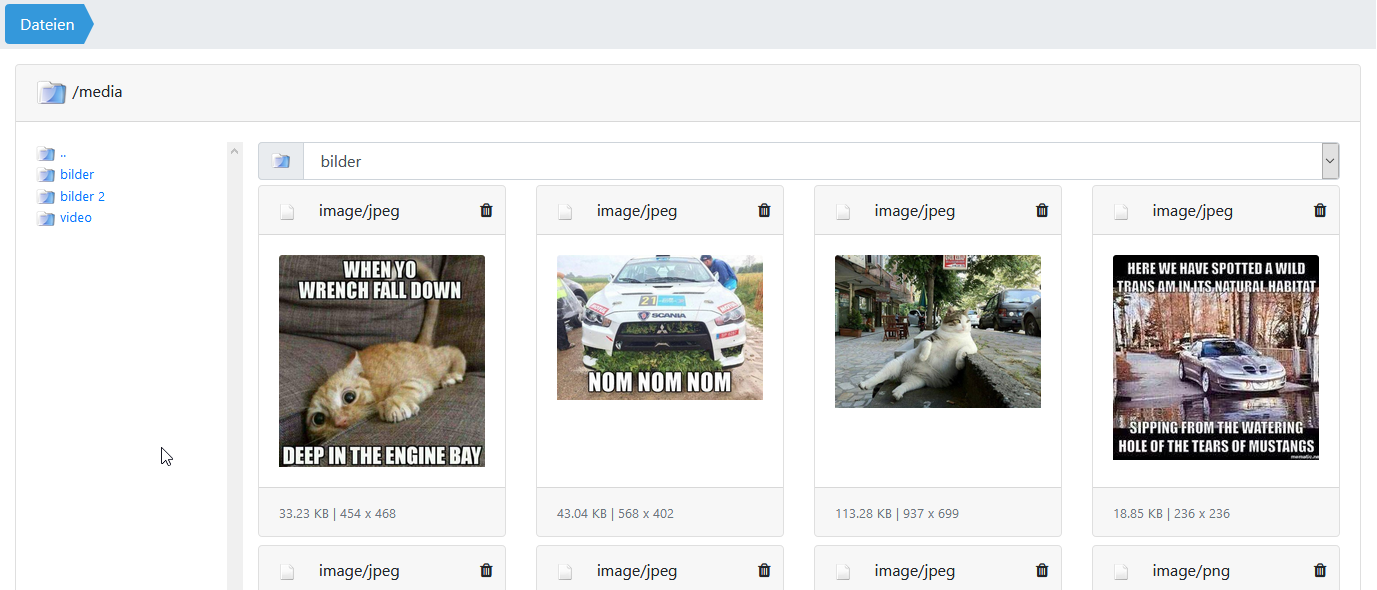Screen dimensions: 1377x590
Task: Click file icon of NOM NOM NOM card
Action: [565, 211]
